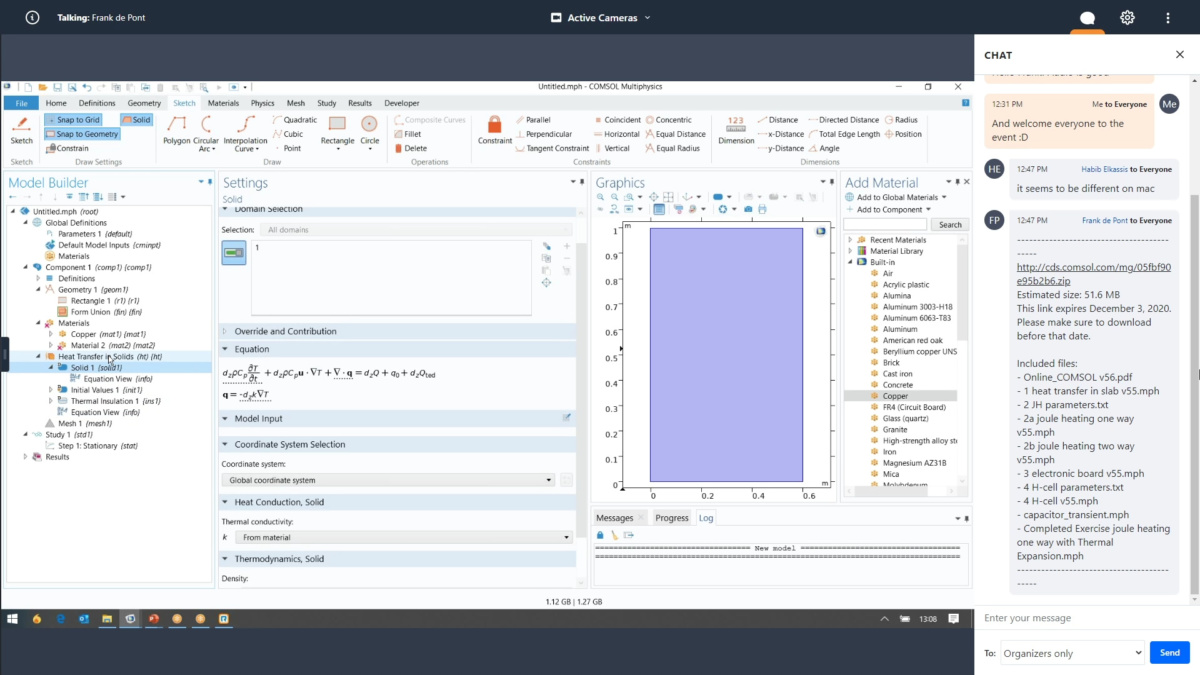
Task: Click the Sketch mode icon
Action: 21,131
